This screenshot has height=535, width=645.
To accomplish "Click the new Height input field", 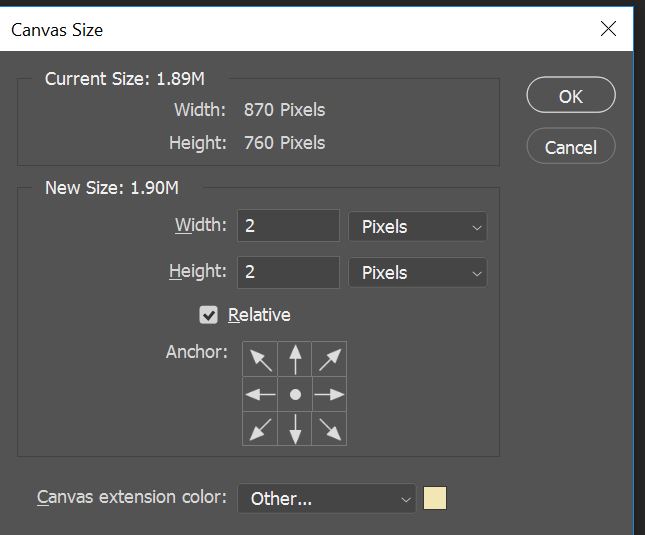I will (x=289, y=272).
